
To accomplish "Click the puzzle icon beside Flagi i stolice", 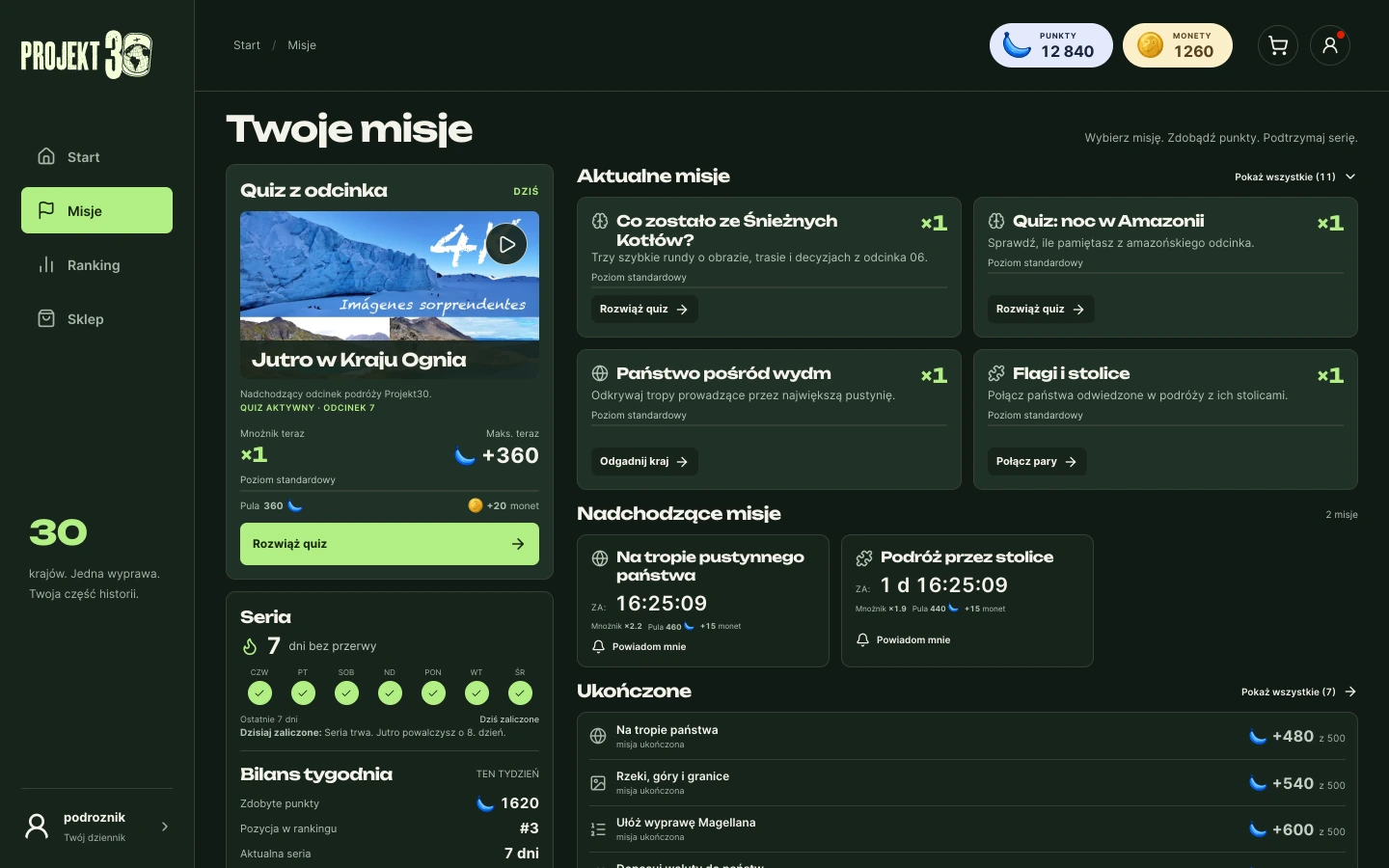I will tap(996, 373).
